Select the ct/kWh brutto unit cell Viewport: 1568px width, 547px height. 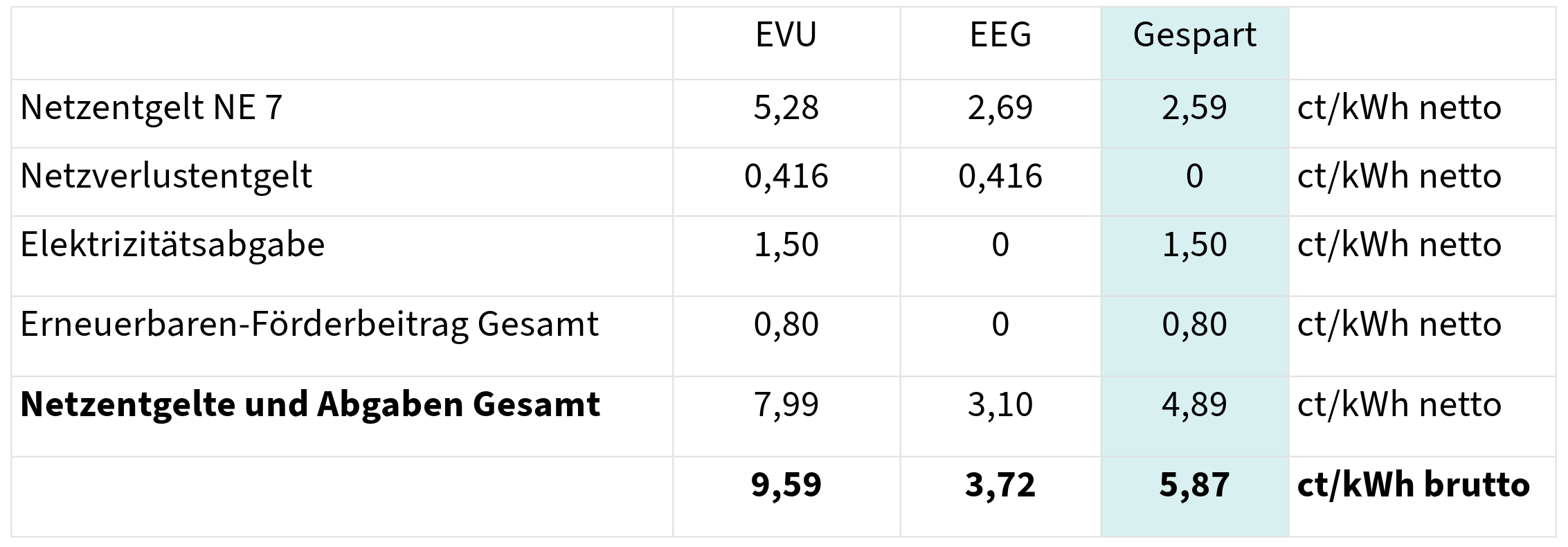click(1413, 485)
